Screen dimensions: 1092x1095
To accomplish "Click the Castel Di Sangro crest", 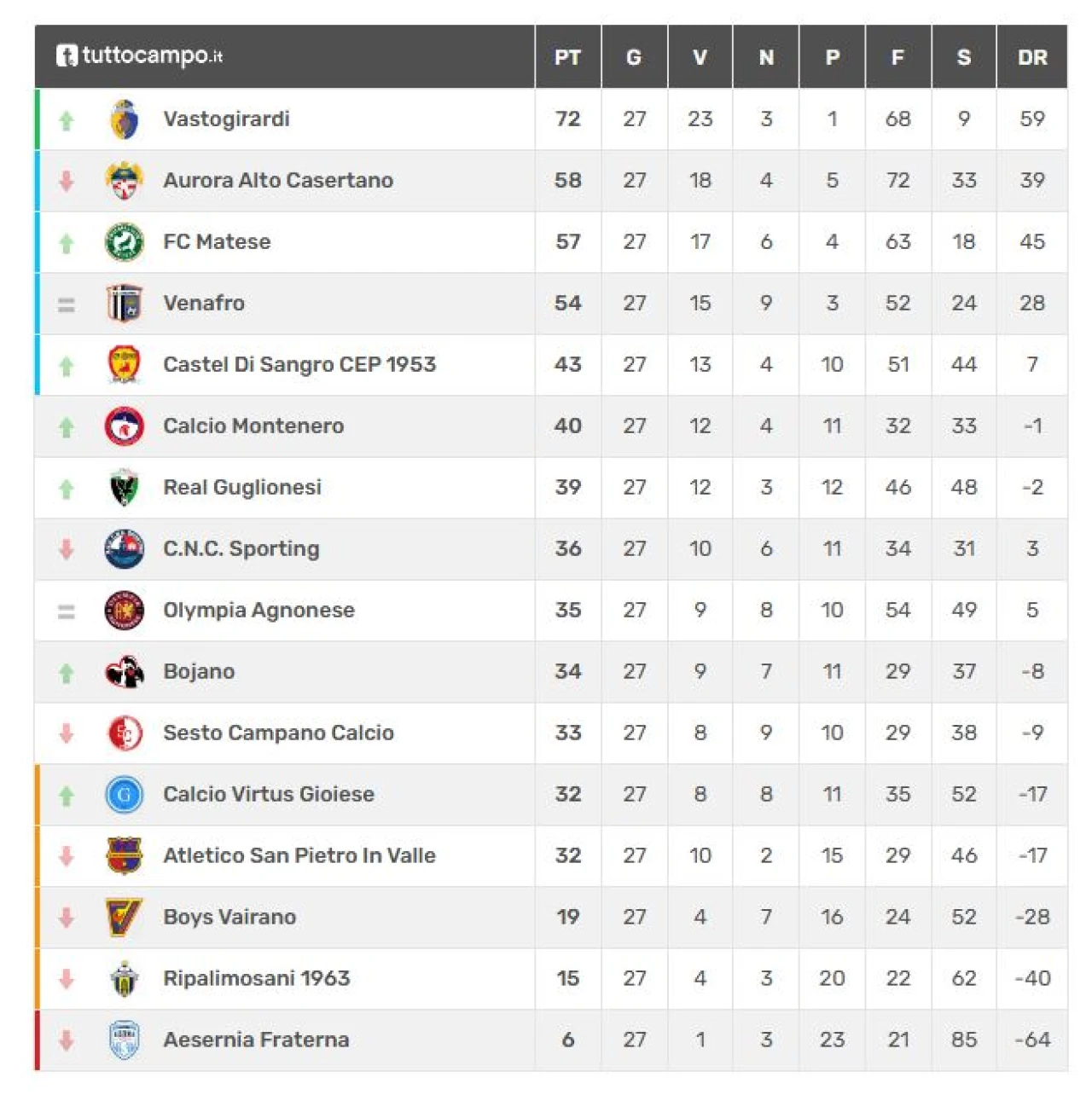I will coord(125,365).
